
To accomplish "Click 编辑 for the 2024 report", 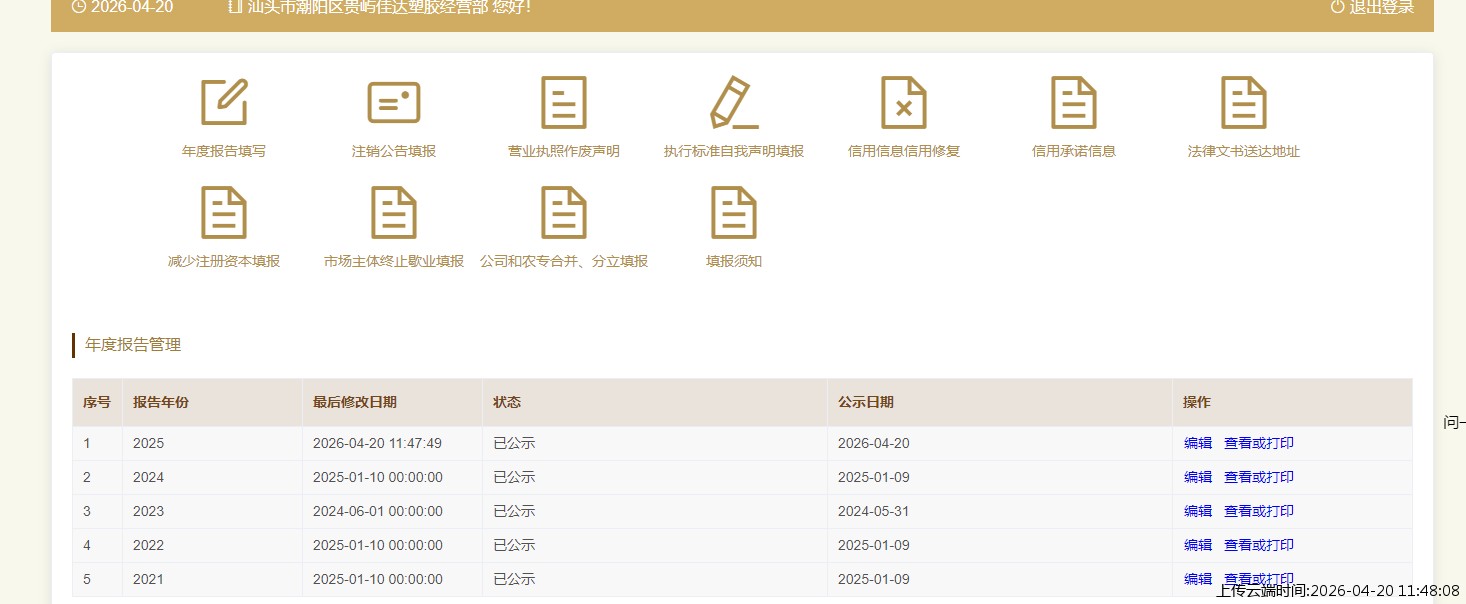I will tap(1197, 477).
